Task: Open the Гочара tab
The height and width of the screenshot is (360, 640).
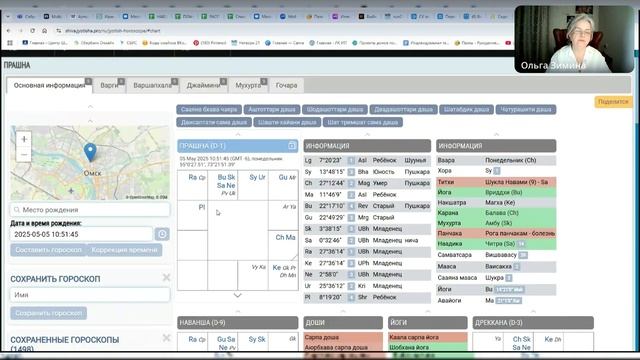Action: [287, 85]
